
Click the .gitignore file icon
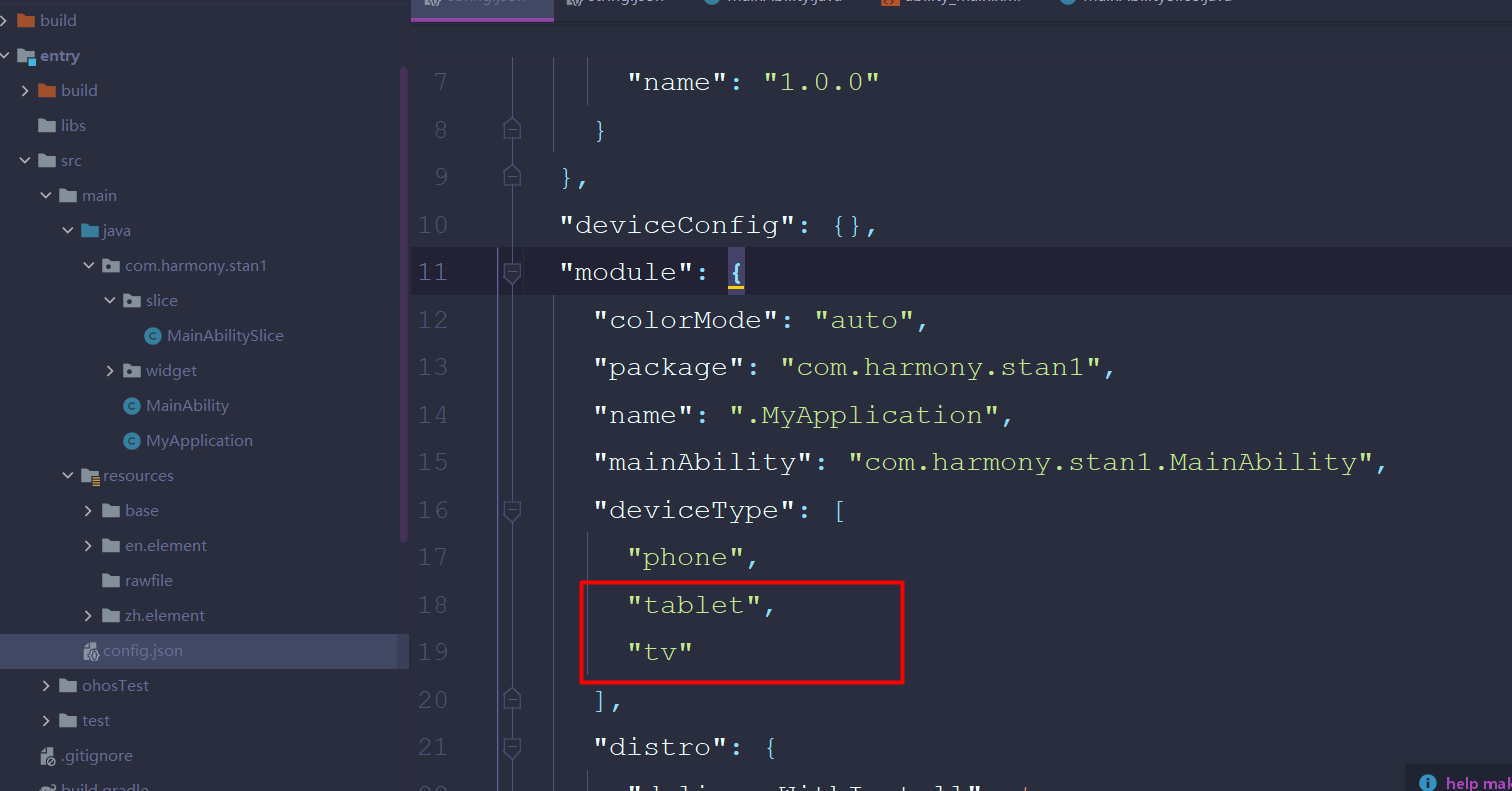coord(47,756)
